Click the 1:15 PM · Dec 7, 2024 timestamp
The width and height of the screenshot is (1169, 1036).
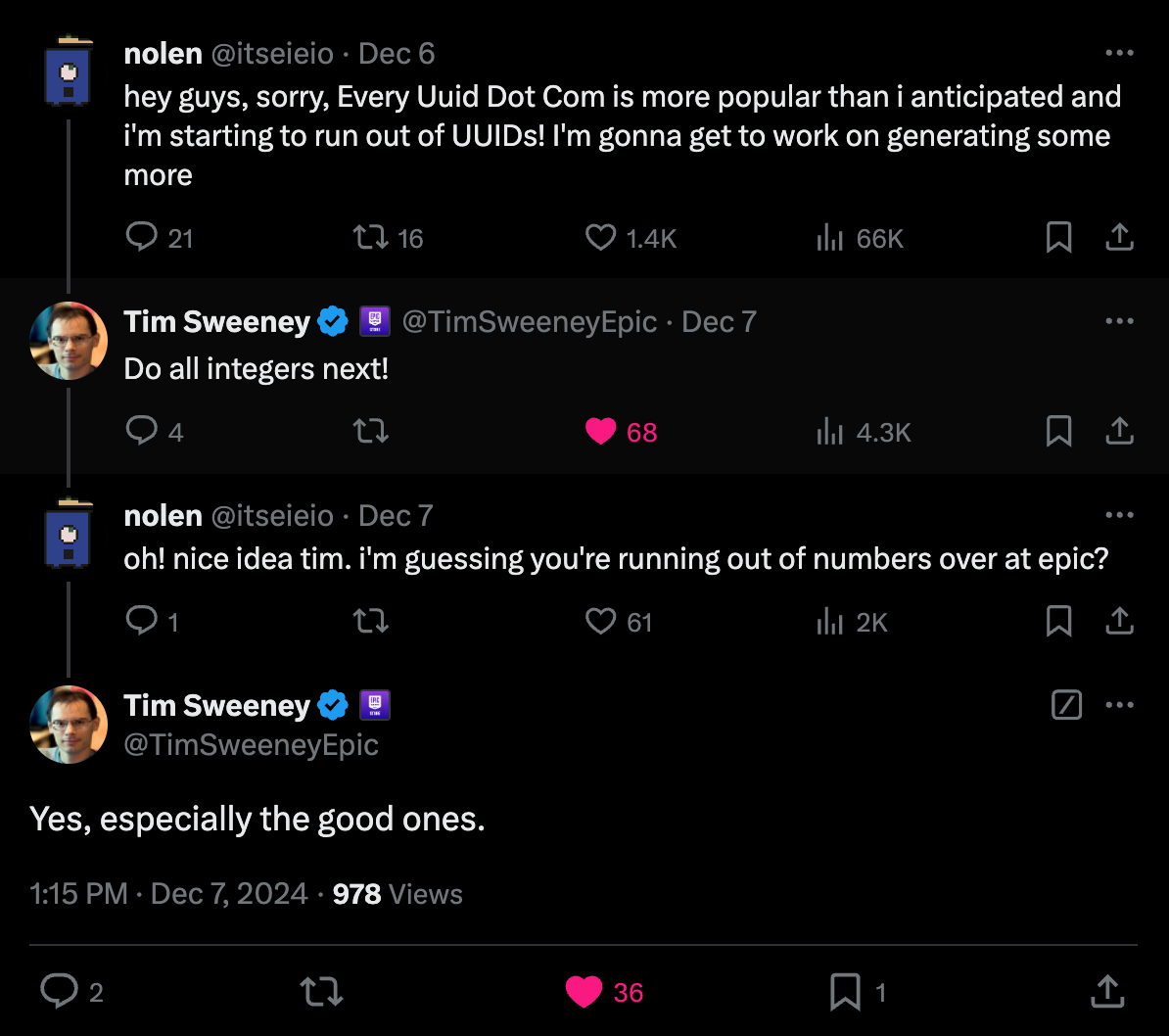point(168,894)
